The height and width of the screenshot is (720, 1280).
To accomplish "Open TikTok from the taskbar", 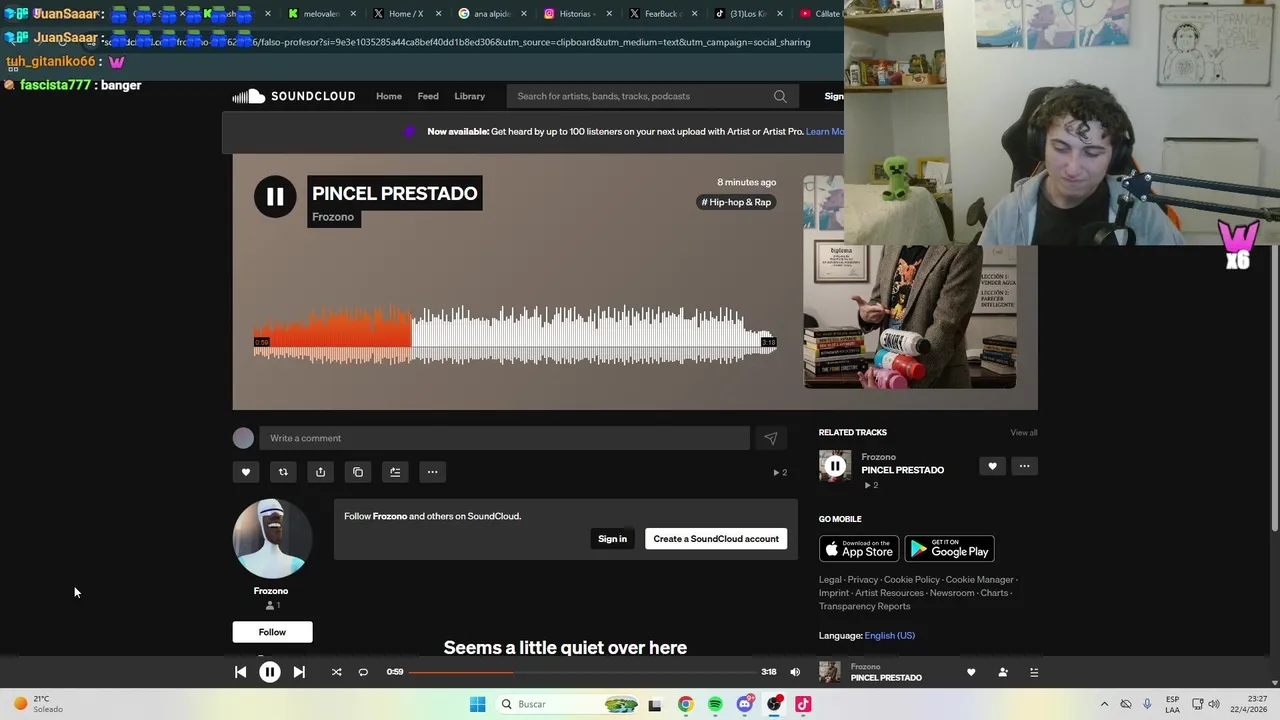I will pyautogui.click(x=803, y=704).
